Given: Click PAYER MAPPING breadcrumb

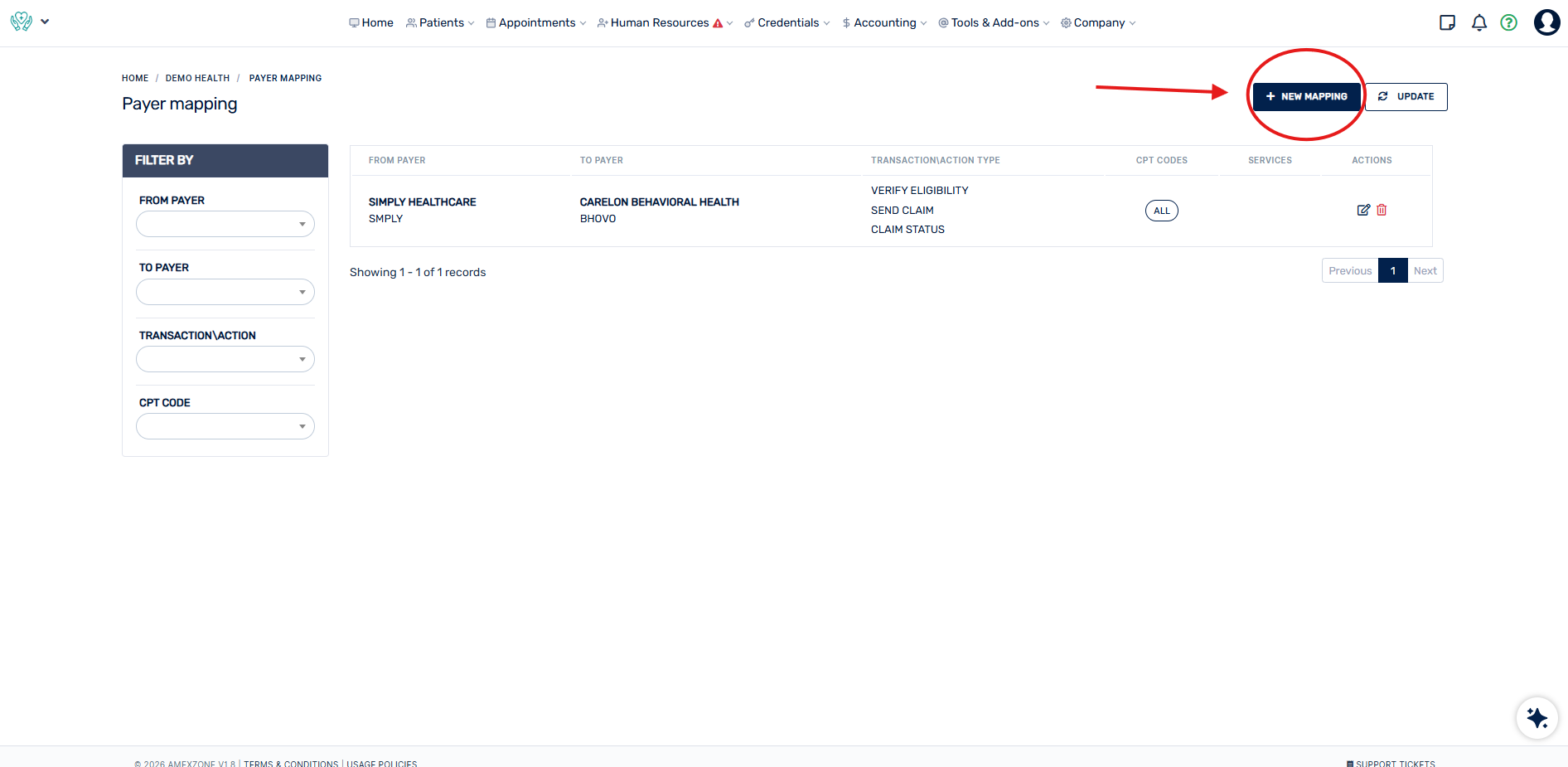Looking at the screenshot, I should click(x=285, y=78).
